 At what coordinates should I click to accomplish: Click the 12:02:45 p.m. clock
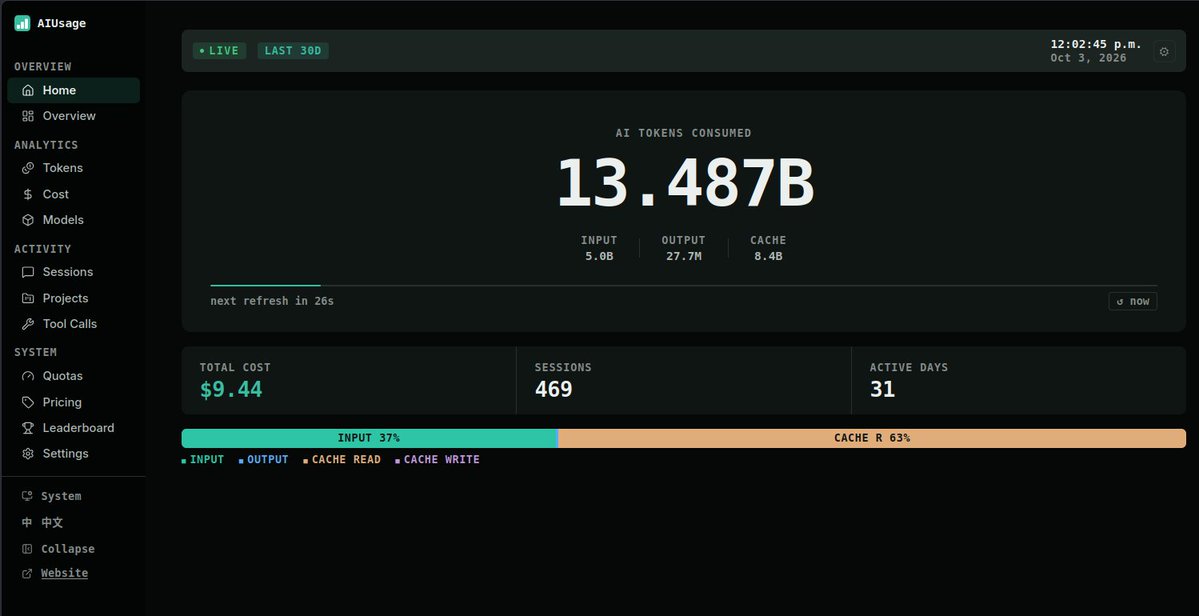[1096, 44]
